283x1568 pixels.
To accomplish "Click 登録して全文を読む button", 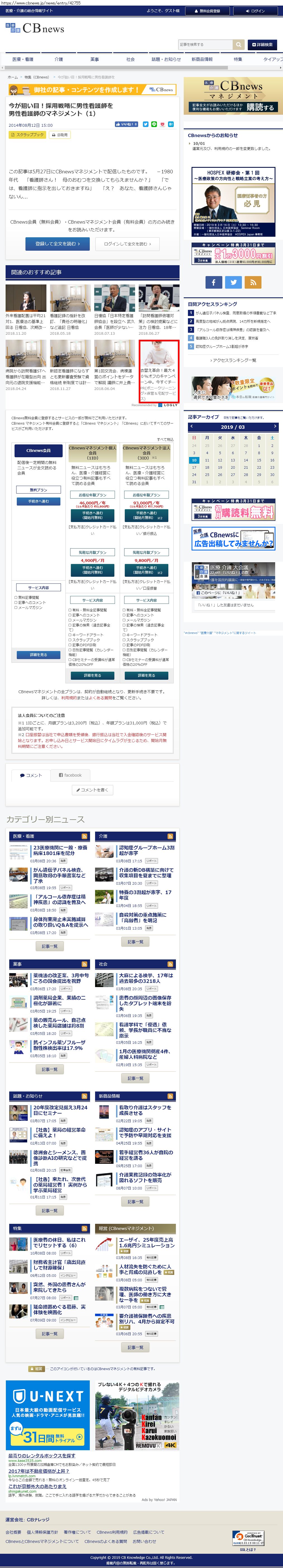I will coord(57,243).
